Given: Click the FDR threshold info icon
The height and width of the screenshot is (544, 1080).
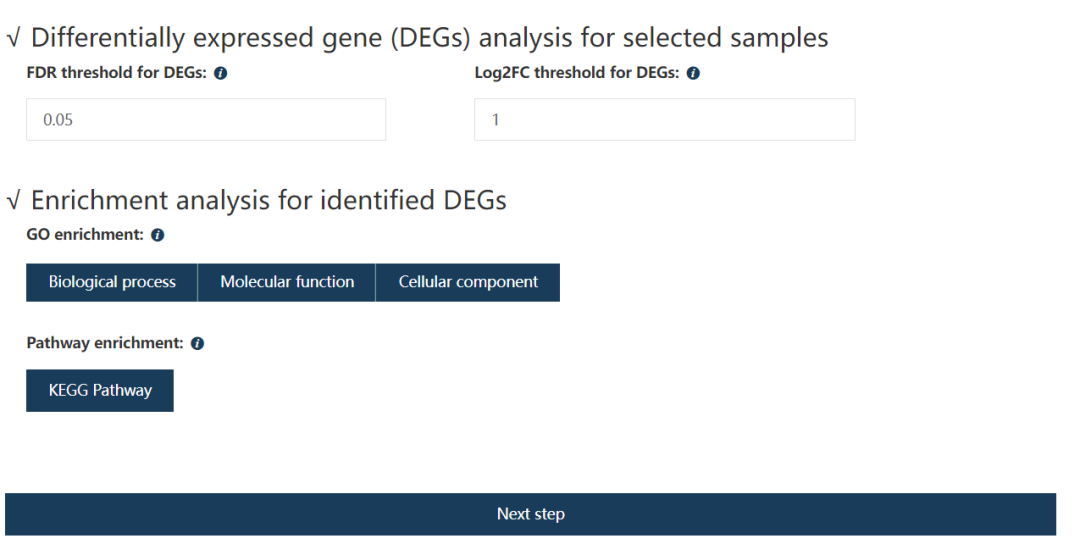Looking at the screenshot, I should (x=221, y=74).
